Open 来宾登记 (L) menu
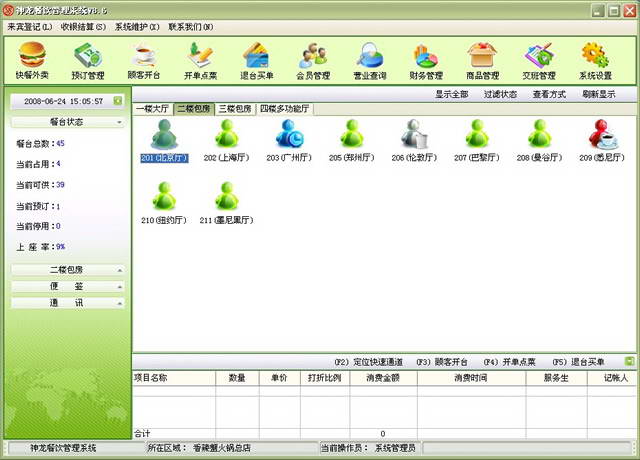This screenshot has width=640, height=460. coord(29,27)
